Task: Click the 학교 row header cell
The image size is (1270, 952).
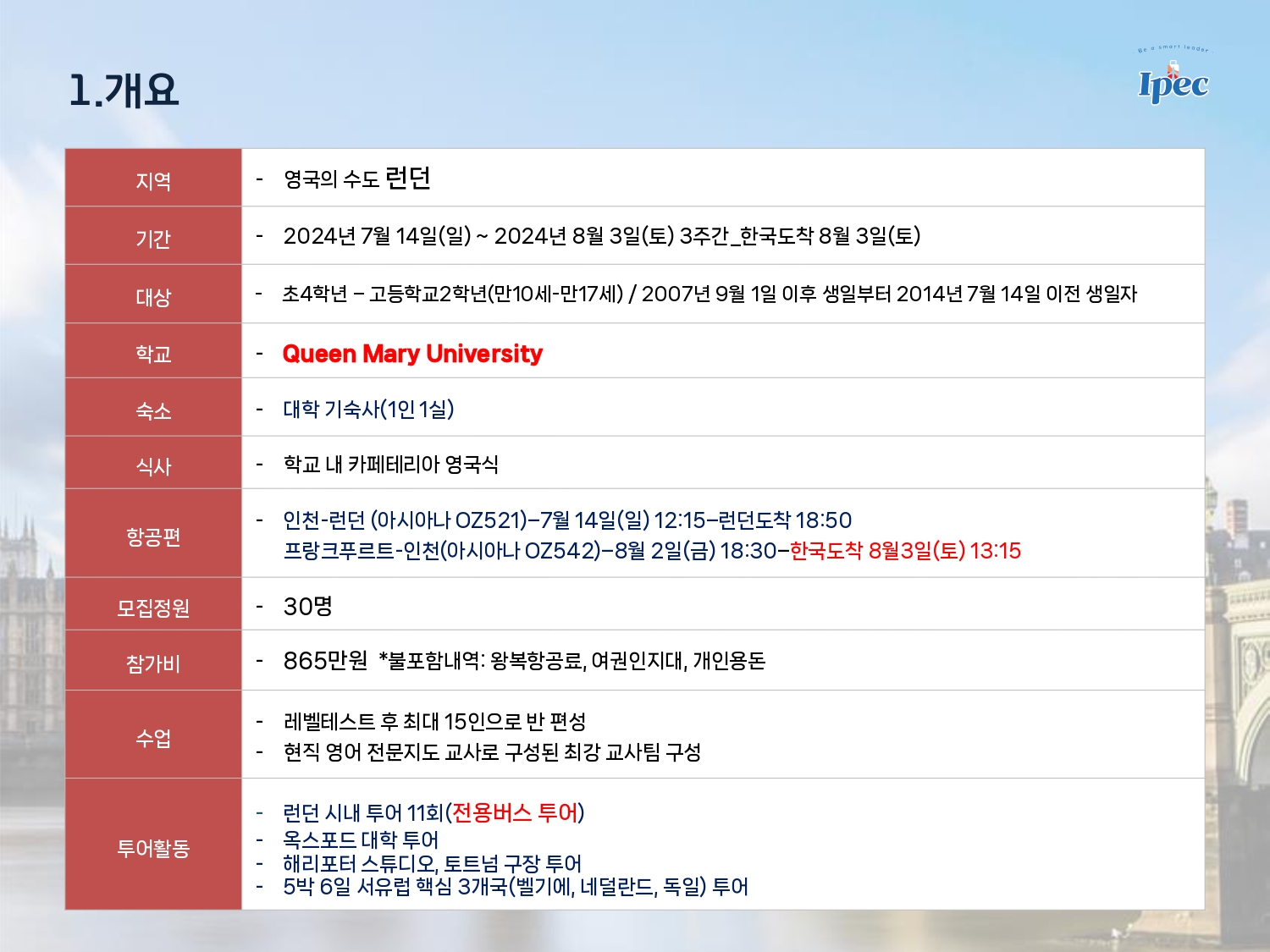Action: 153,353
